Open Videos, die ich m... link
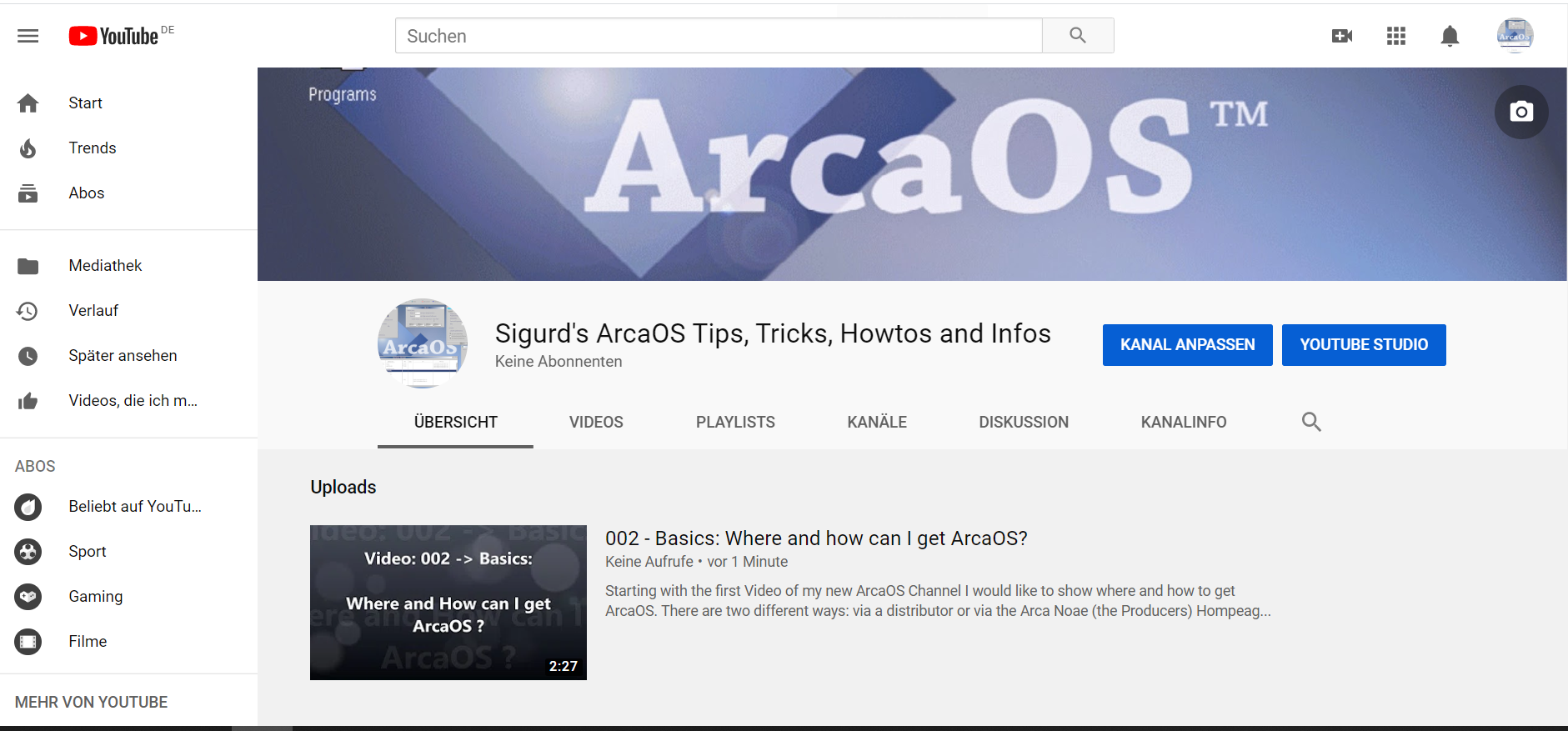This screenshot has width=1568, height=731. 133,401
